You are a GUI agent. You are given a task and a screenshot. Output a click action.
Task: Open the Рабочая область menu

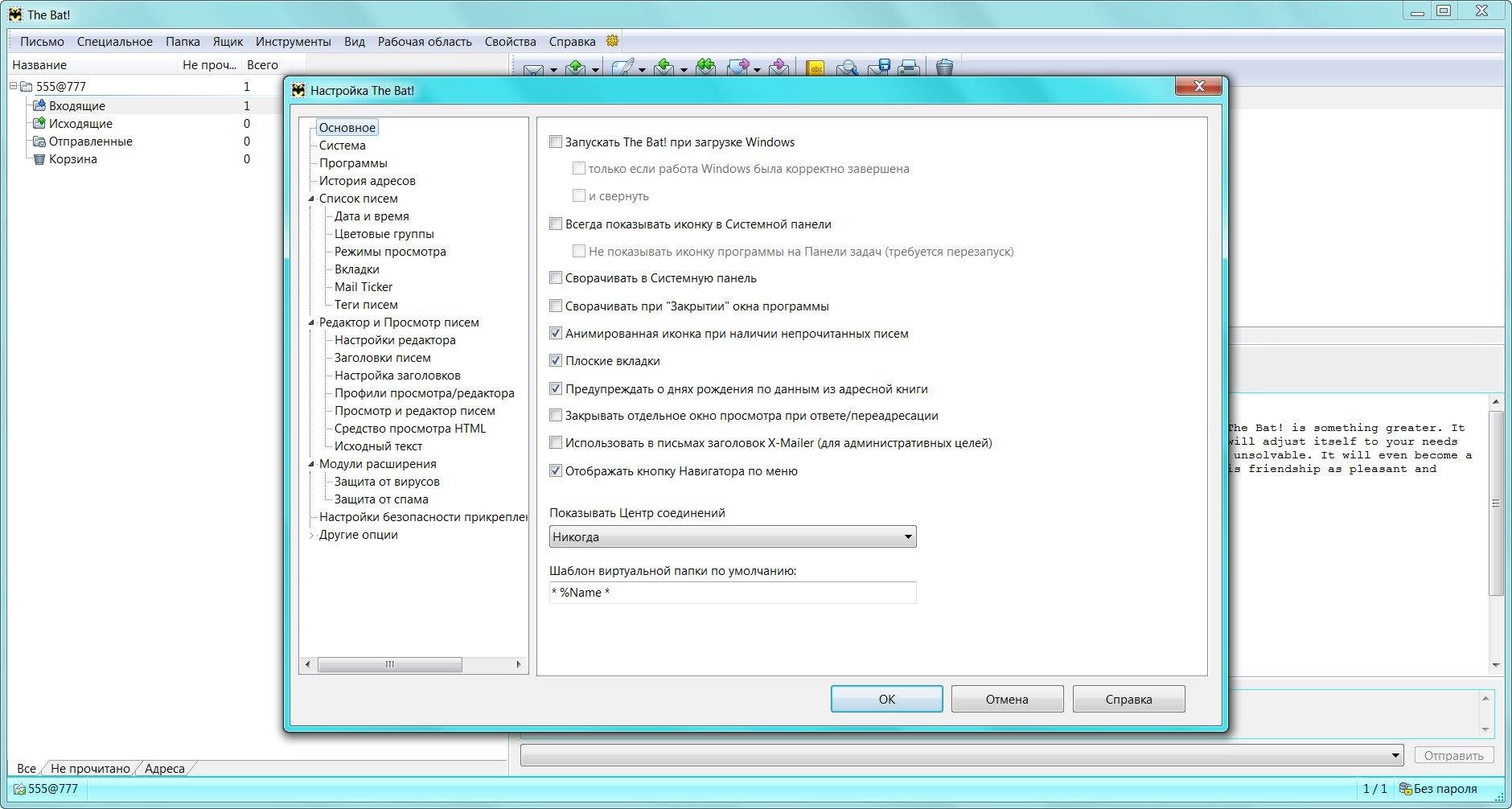[x=425, y=41]
